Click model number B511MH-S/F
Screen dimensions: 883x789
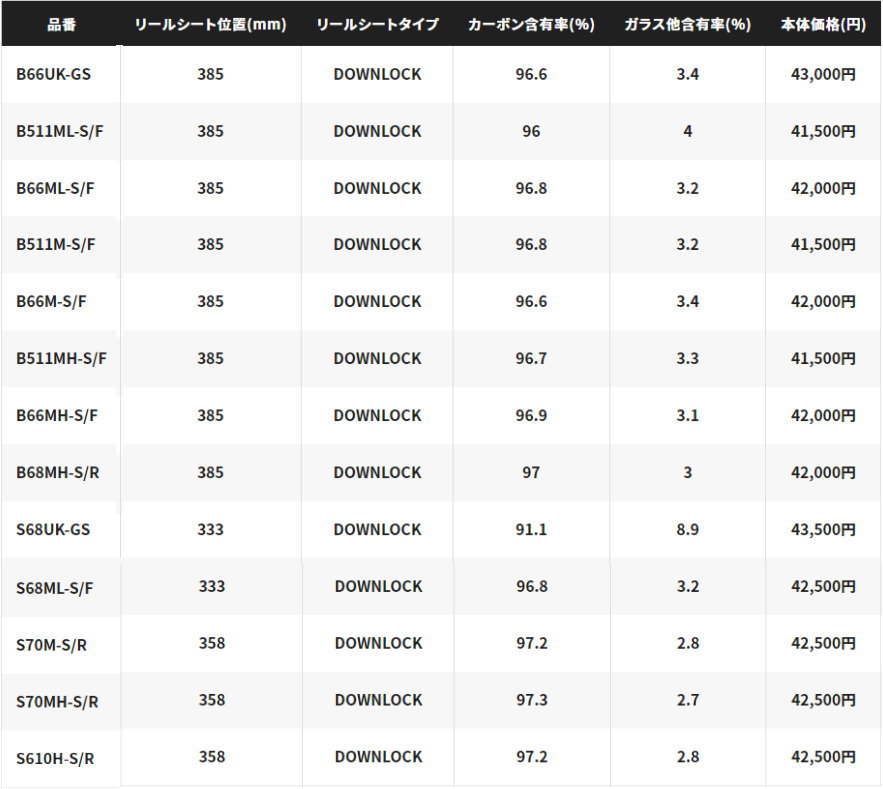pos(61,358)
